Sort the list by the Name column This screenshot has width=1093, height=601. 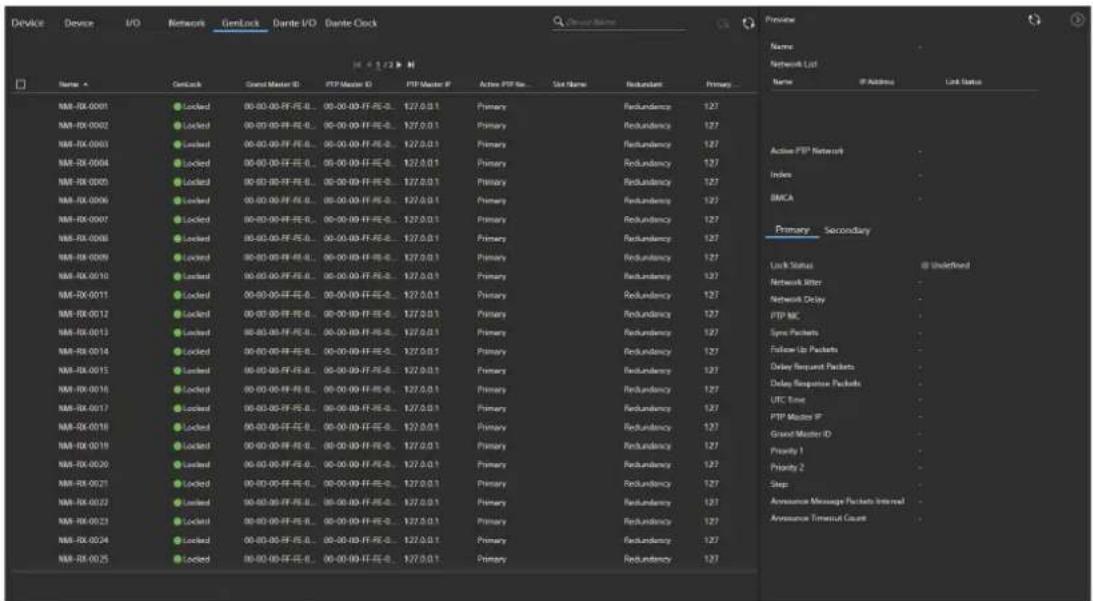[x=73, y=84]
